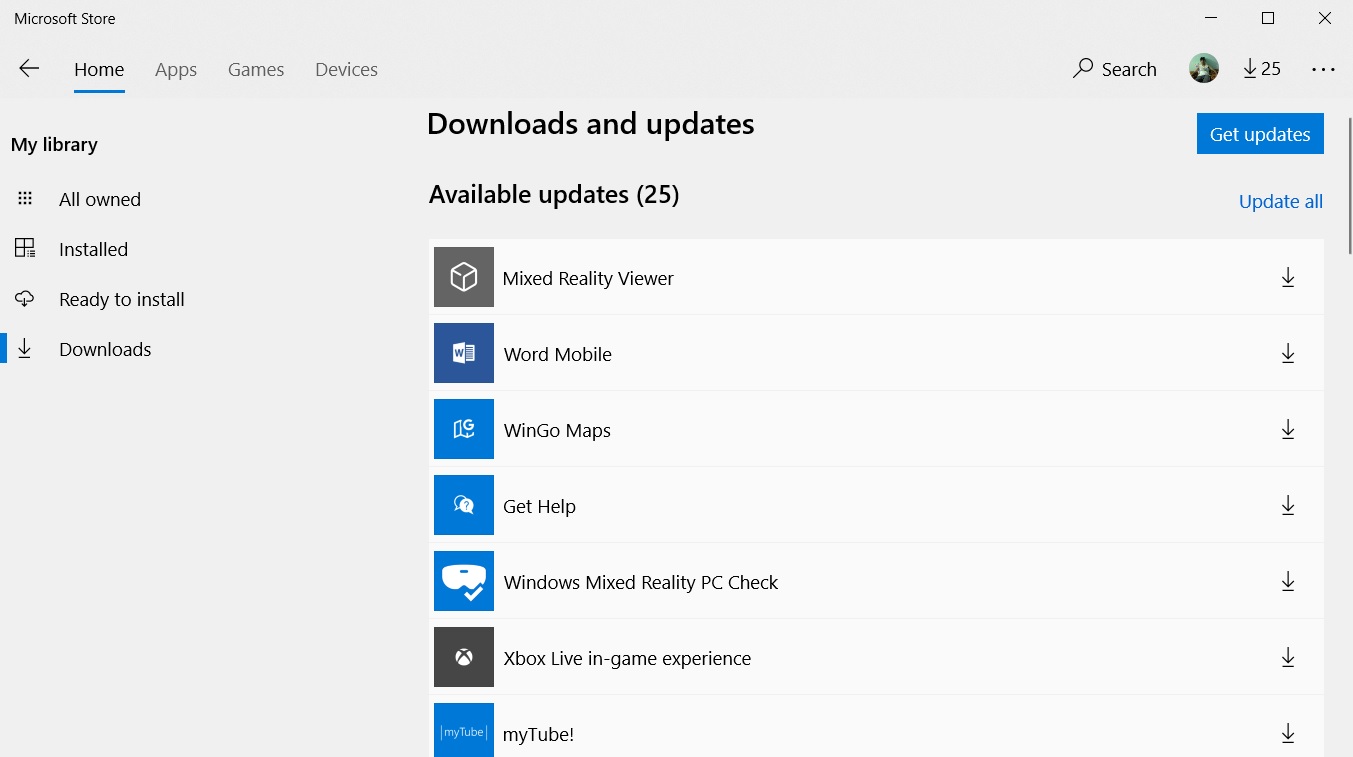Download the Get Help update
Screen dimensions: 1353x757
(x=1288, y=505)
